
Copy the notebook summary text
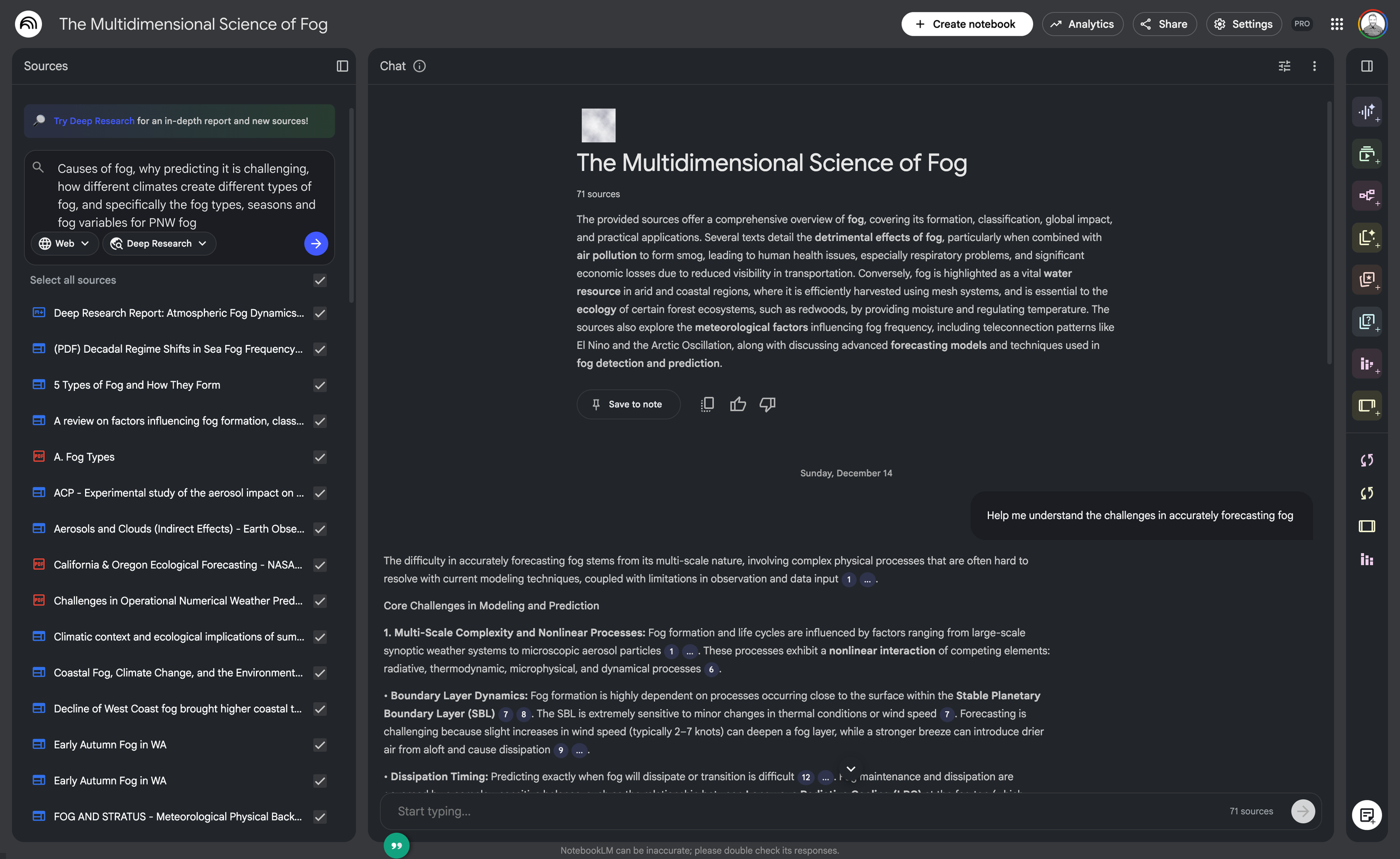pyautogui.click(x=707, y=404)
